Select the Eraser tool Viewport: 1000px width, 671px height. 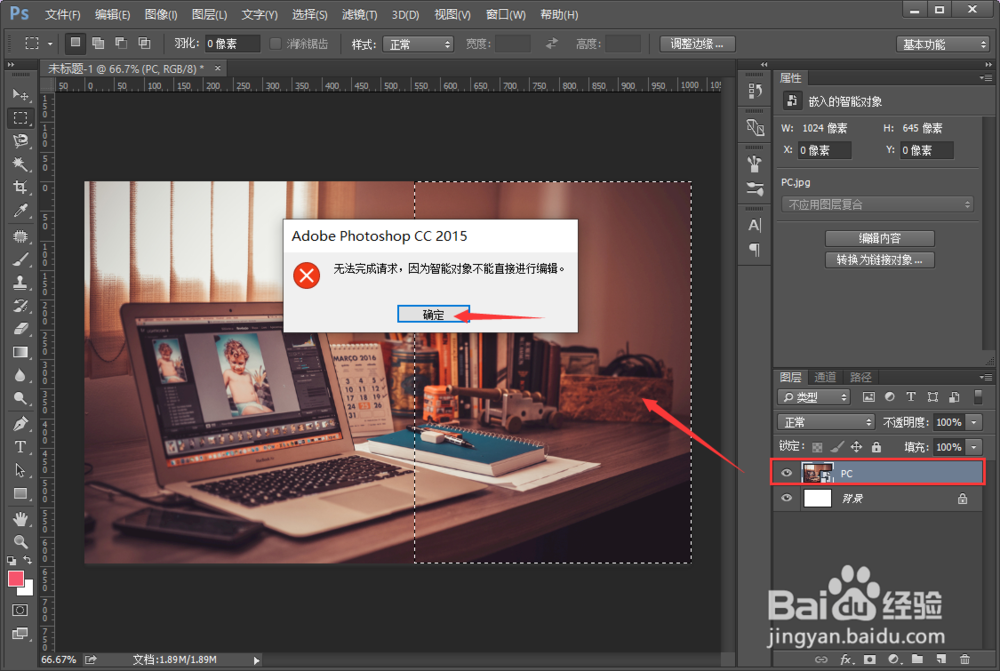tap(20, 329)
